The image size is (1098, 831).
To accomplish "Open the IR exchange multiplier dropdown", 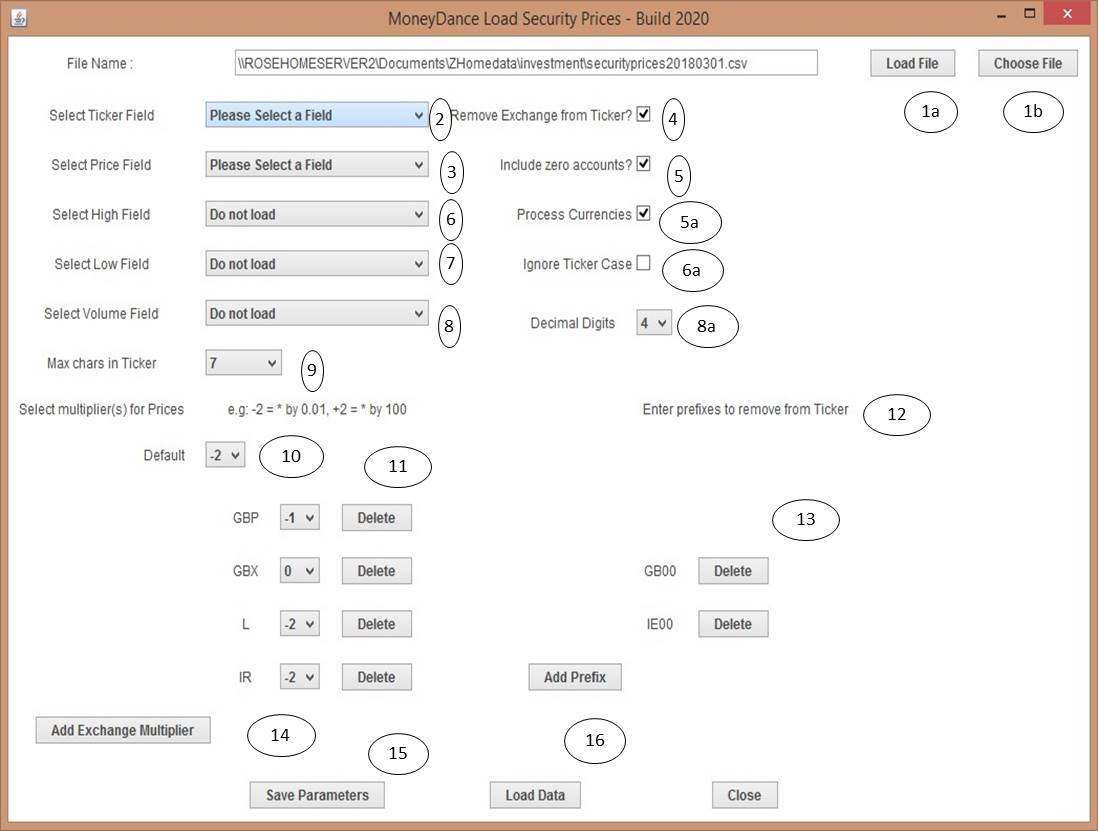I will coord(300,677).
